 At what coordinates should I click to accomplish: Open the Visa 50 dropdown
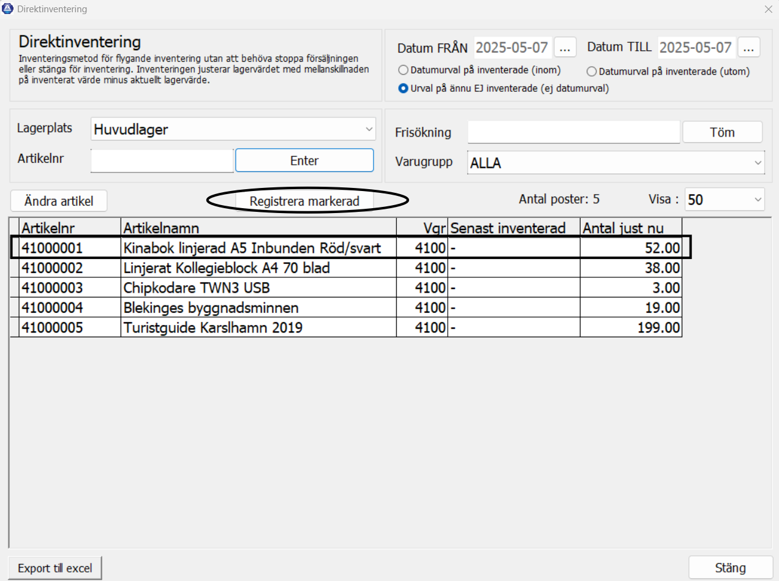(x=724, y=199)
